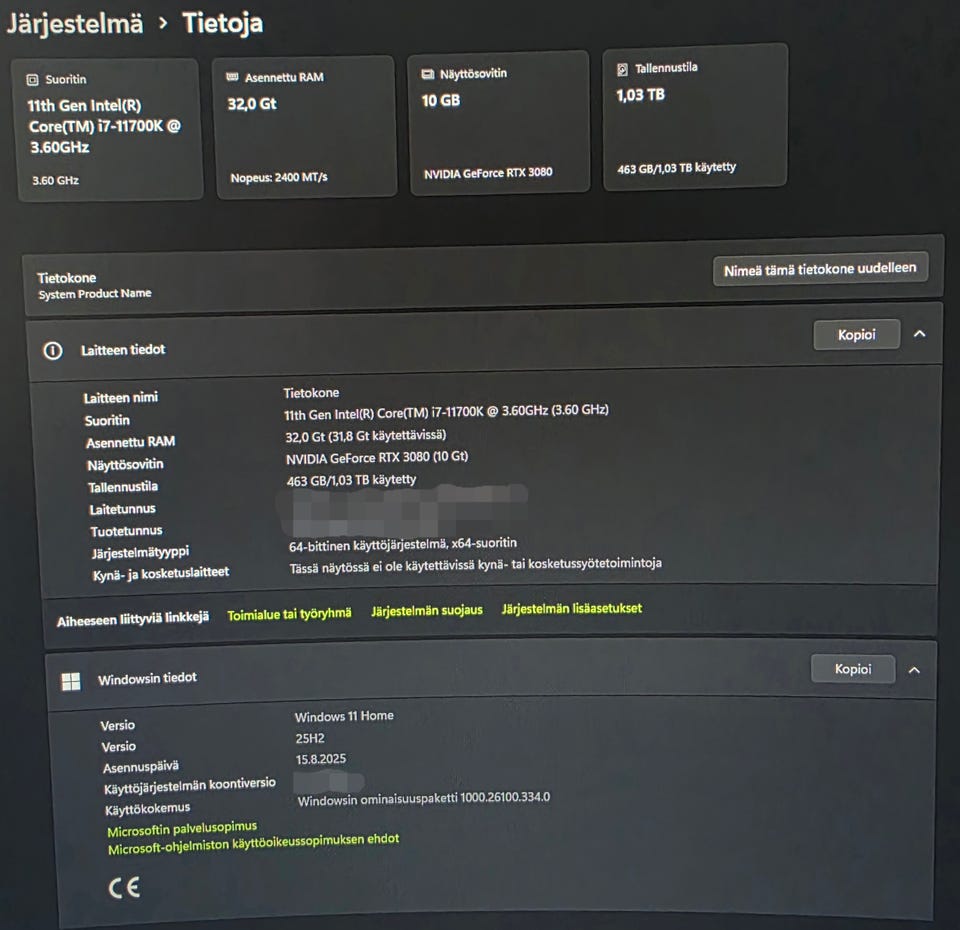Click the 'Kynä- ja kosketuslaitteet' label
Screen dimensions: 960x930
(161, 574)
